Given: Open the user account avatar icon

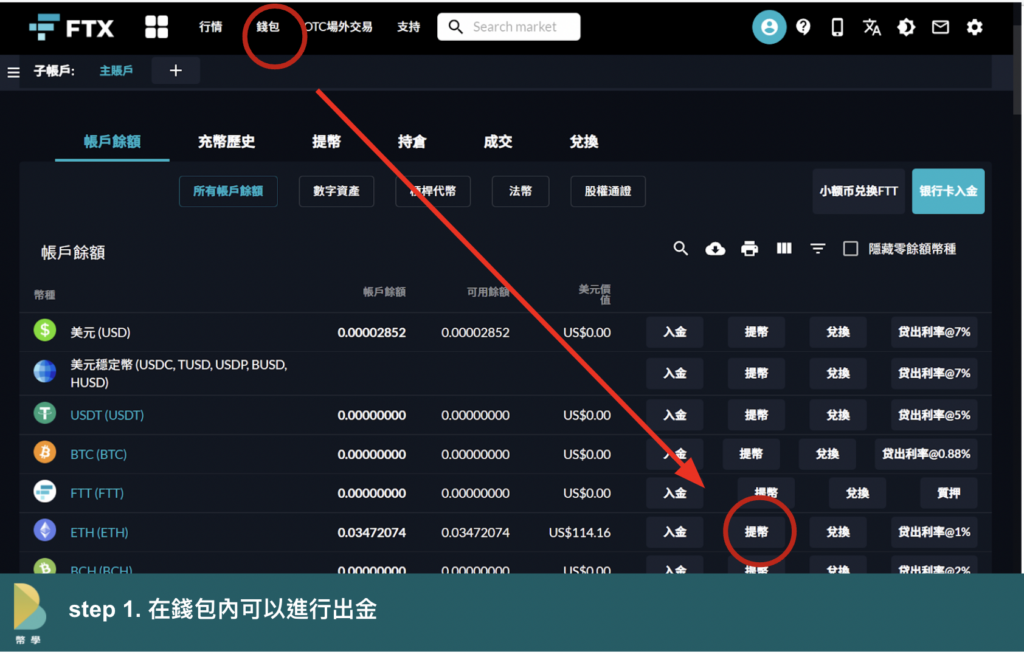Looking at the screenshot, I should [769, 27].
